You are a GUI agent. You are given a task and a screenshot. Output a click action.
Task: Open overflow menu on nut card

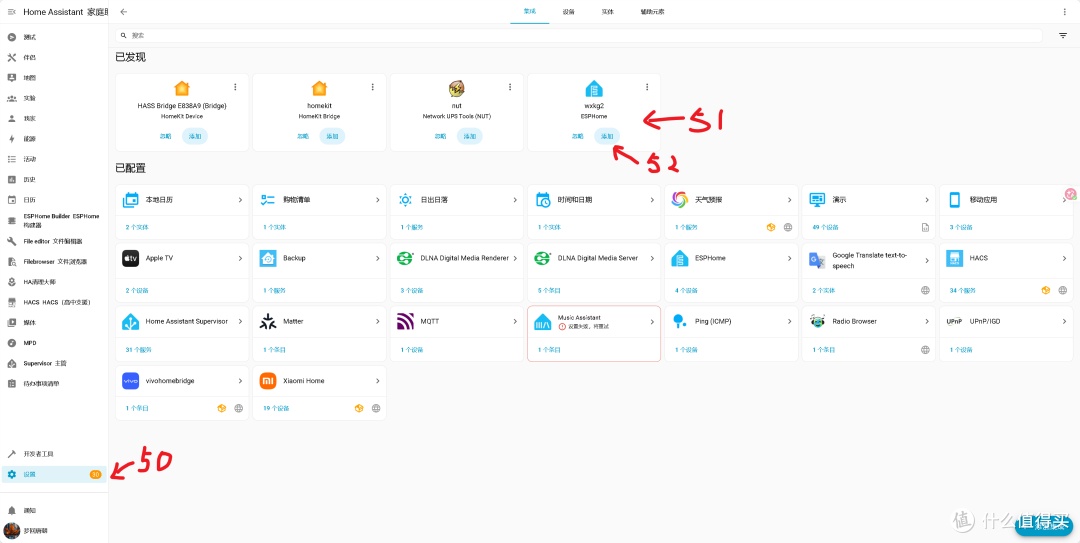(x=510, y=87)
